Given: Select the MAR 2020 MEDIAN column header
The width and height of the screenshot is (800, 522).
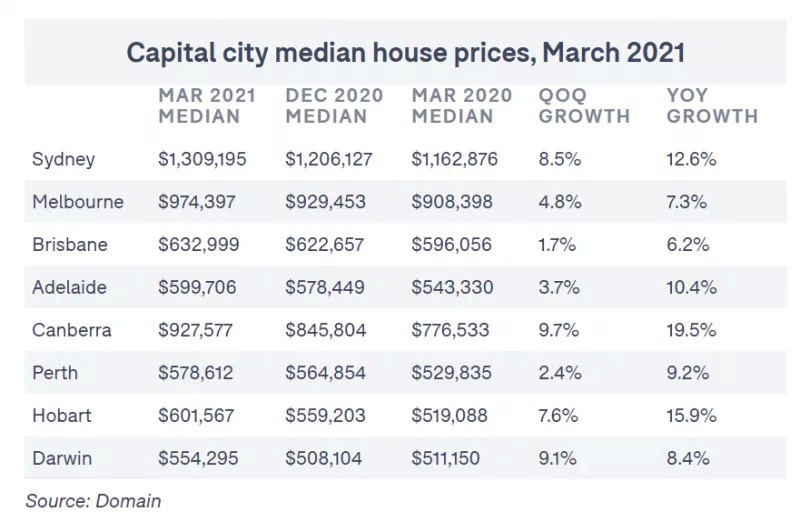Looking at the screenshot, I should pos(461,106).
